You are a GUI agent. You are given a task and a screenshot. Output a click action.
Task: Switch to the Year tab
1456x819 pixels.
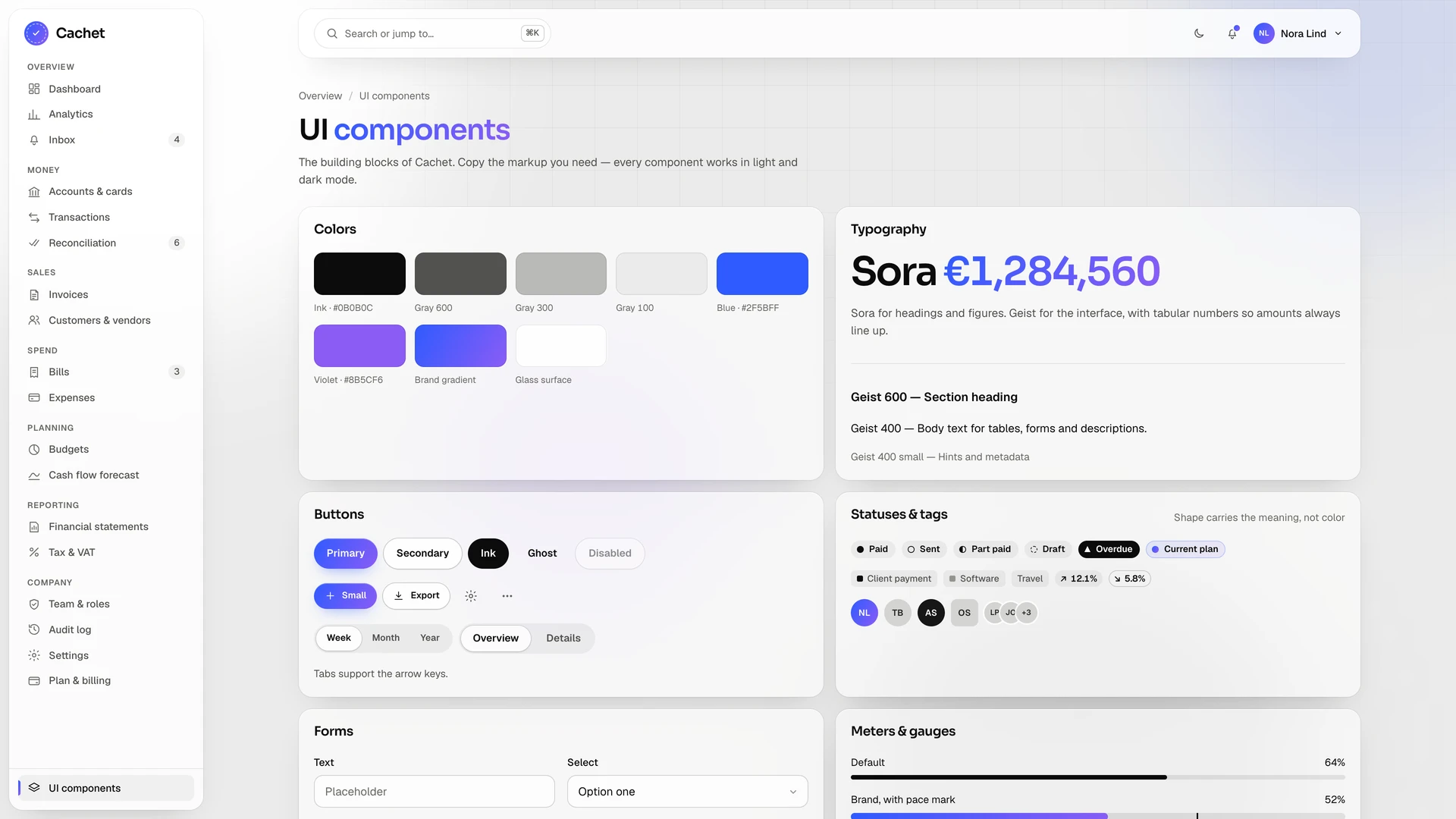(430, 639)
